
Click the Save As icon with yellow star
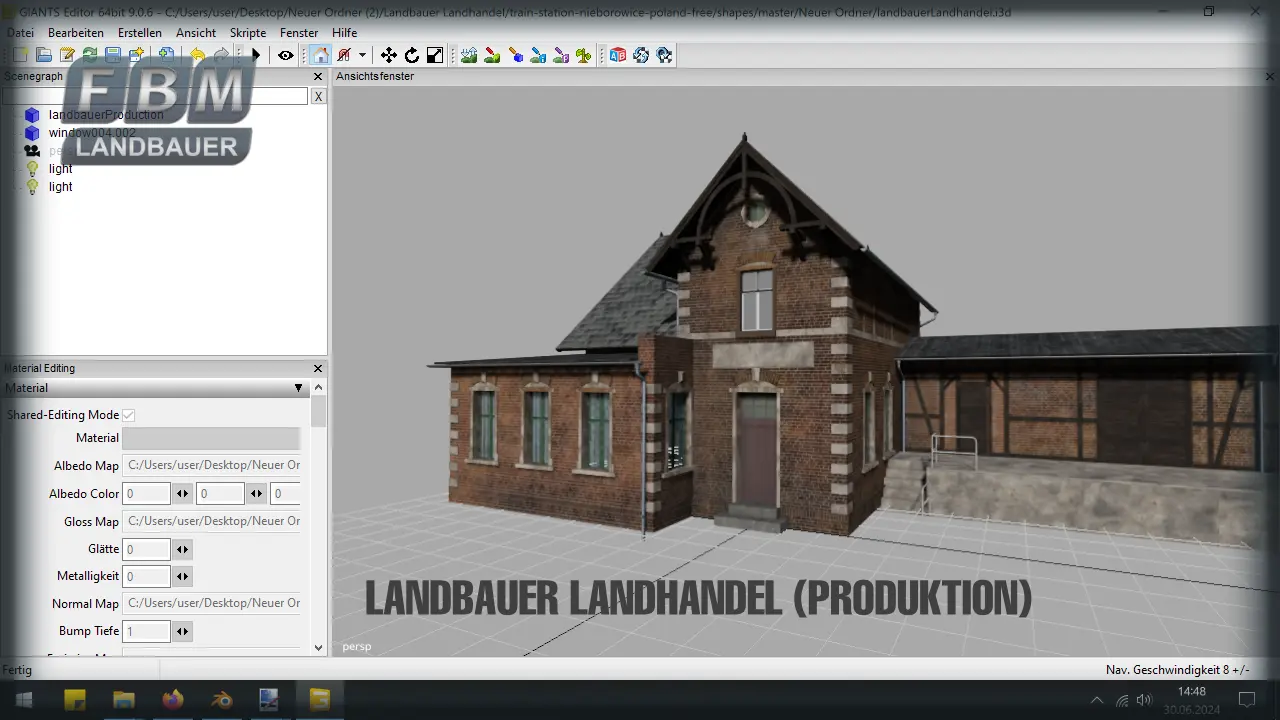[136, 55]
